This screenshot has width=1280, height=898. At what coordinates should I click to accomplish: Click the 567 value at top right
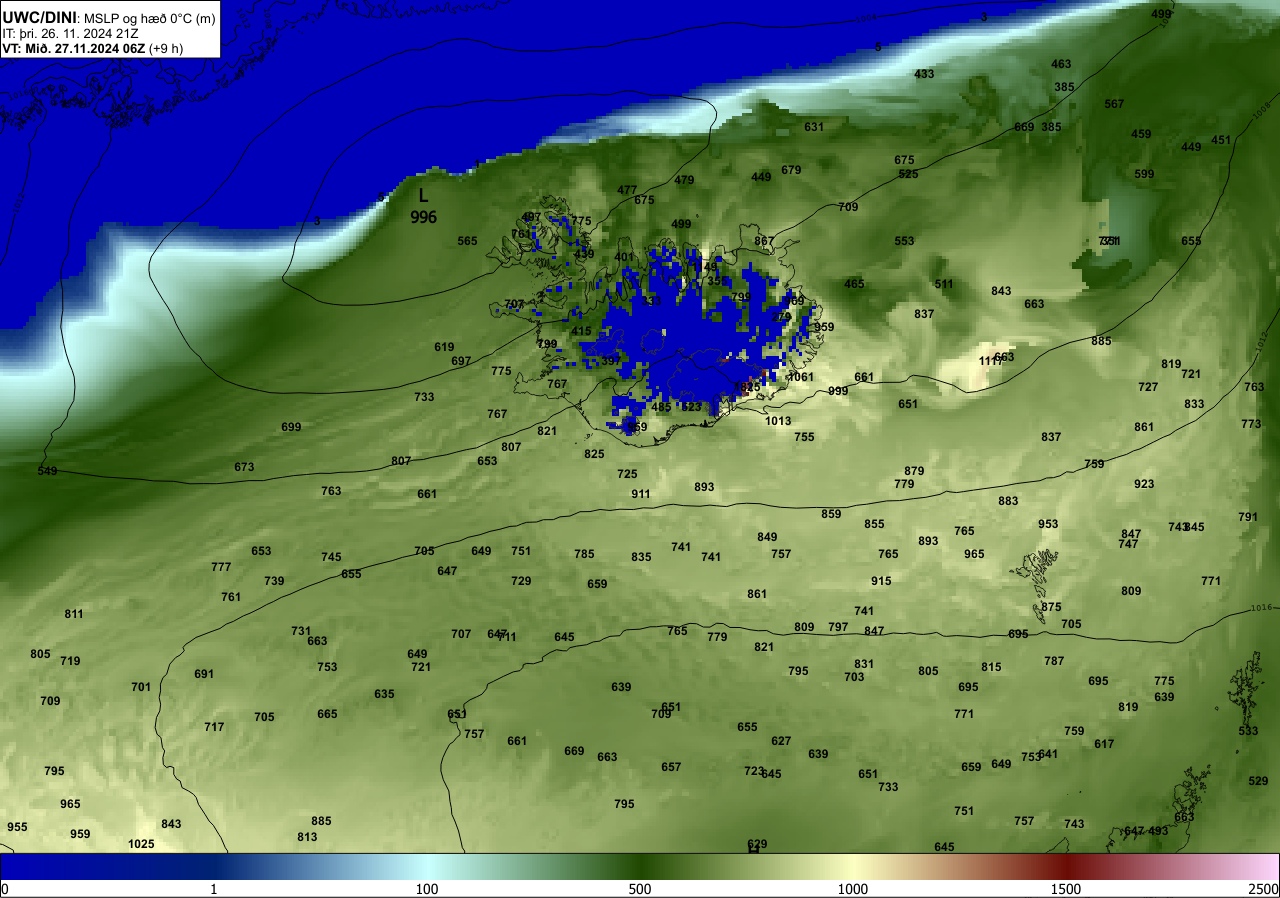pos(1114,105)
